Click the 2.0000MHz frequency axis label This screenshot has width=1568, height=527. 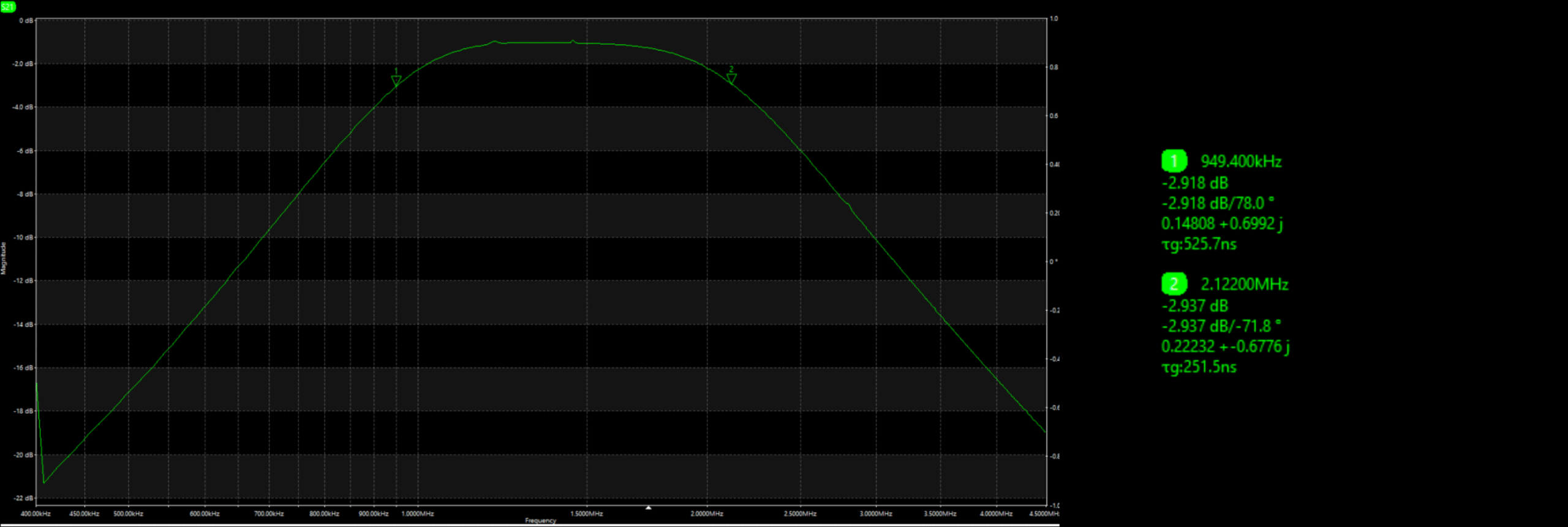[x=707, y=514]
